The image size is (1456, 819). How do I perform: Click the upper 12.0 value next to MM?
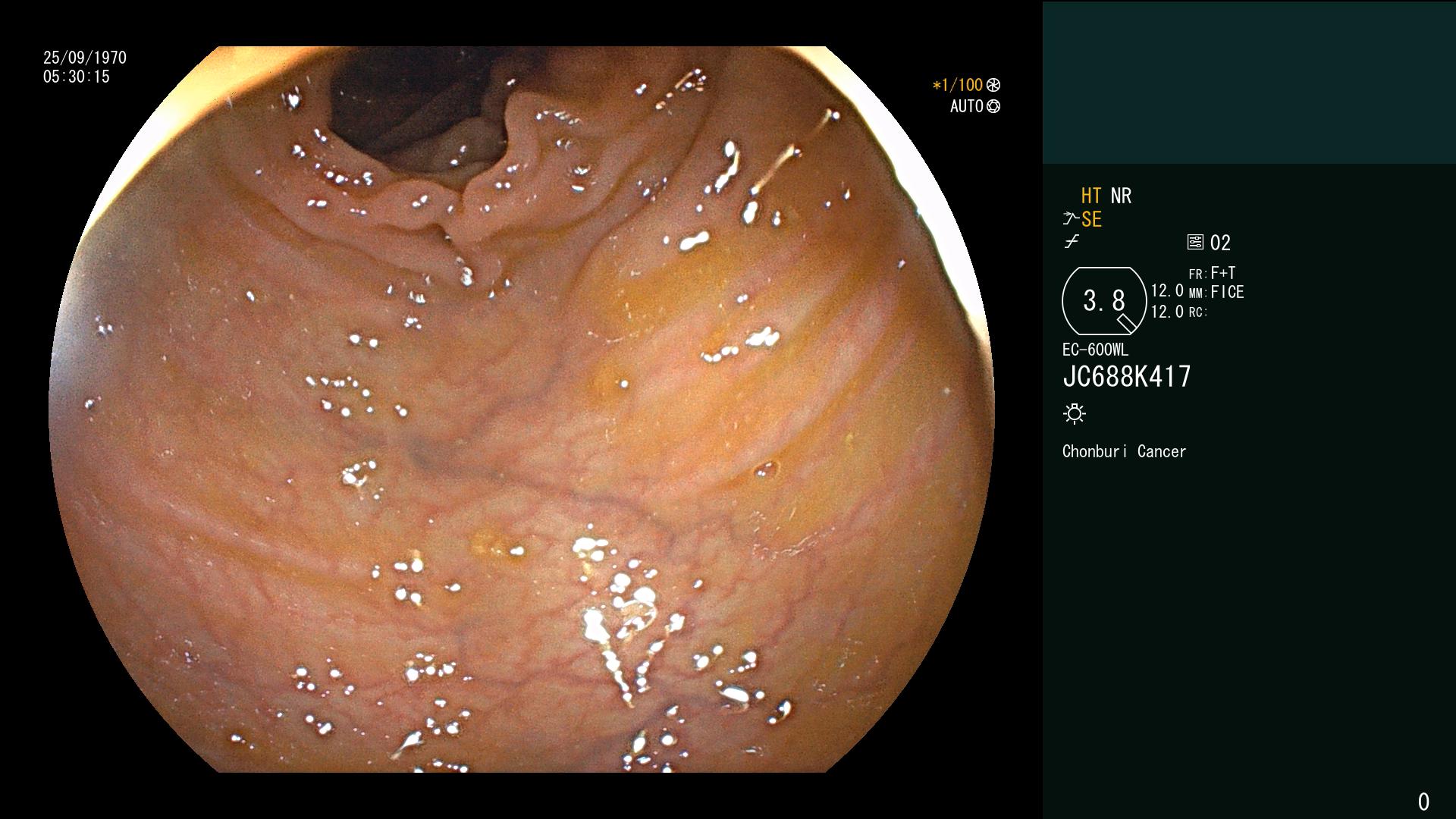[1167, 291]
